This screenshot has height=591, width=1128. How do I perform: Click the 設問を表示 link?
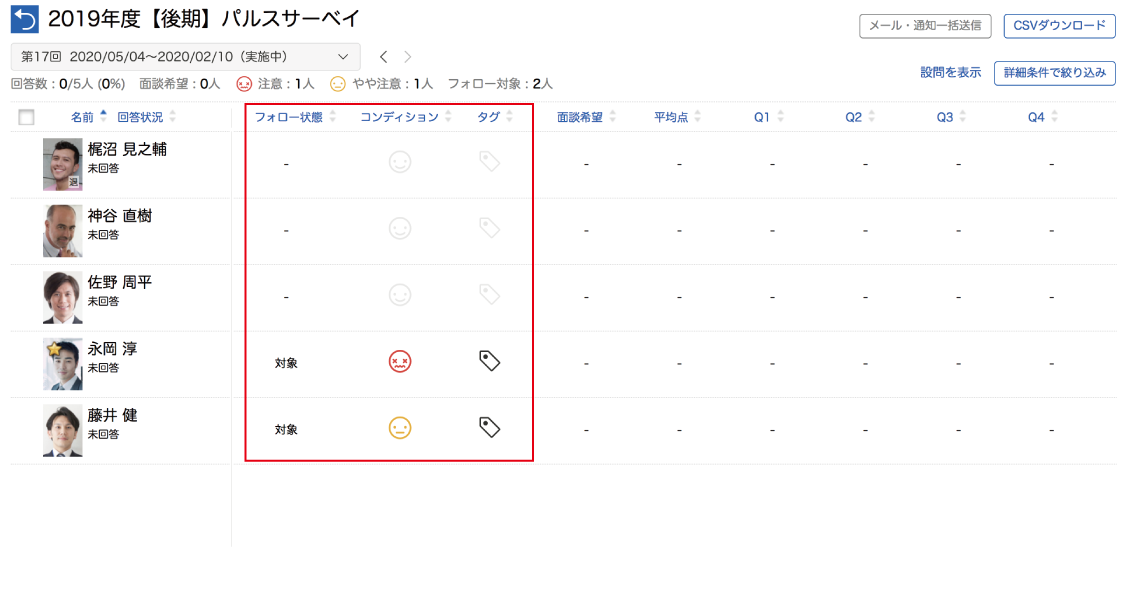pyautogui.click(x=951, y=73)
